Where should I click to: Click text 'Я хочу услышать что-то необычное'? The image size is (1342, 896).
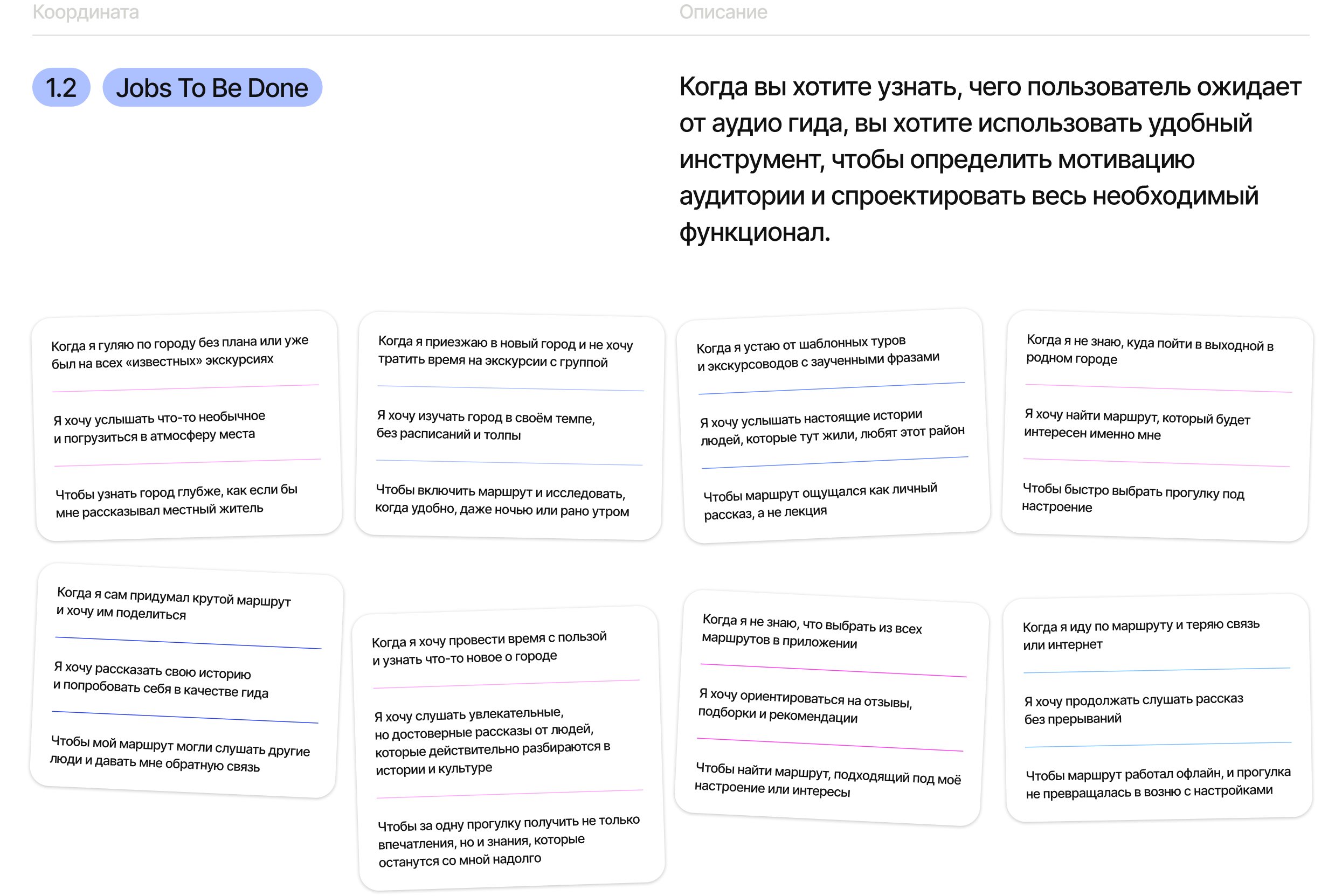tap(160, 418)
